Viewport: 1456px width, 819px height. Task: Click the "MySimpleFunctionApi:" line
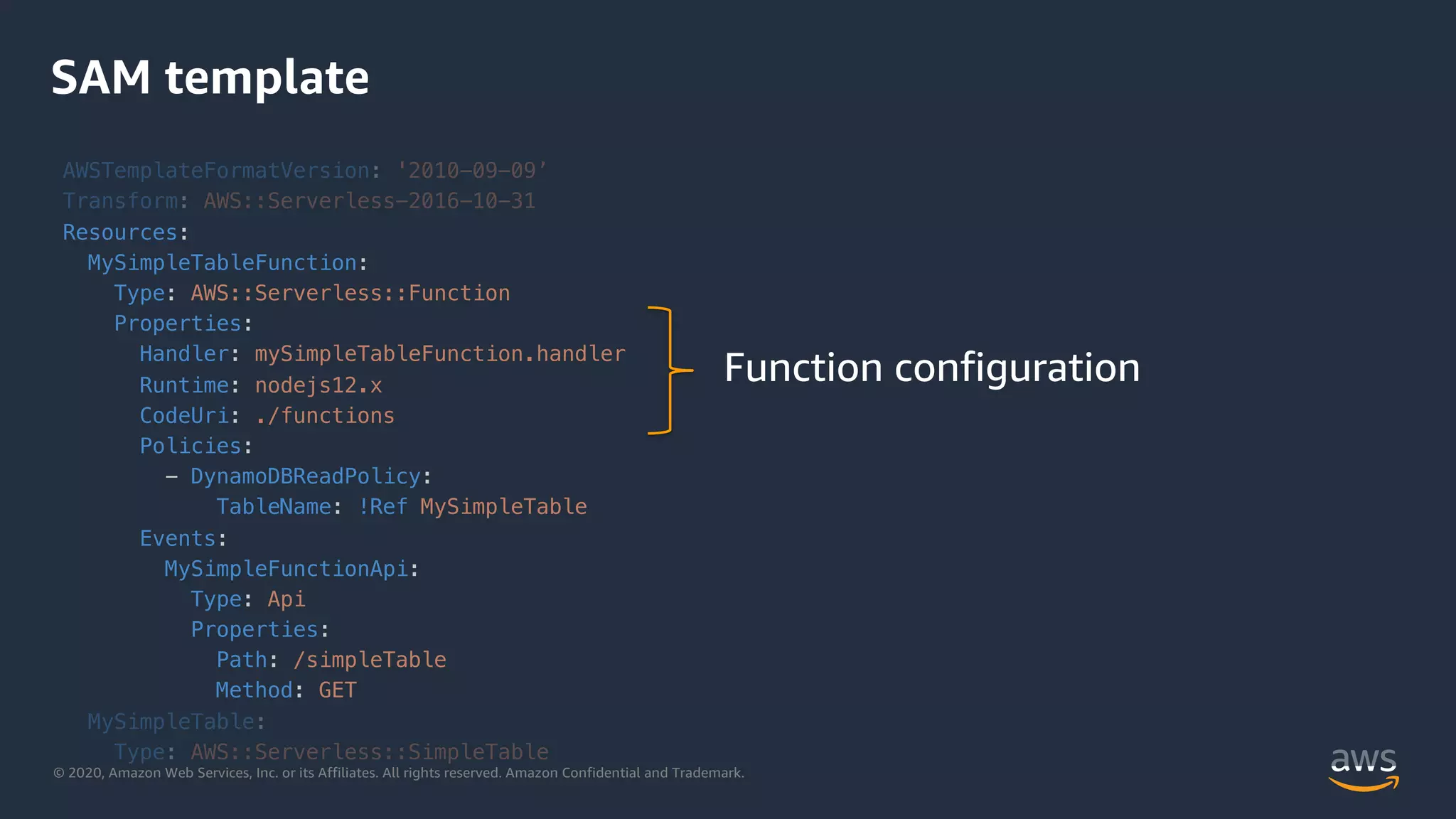(292, 569)
